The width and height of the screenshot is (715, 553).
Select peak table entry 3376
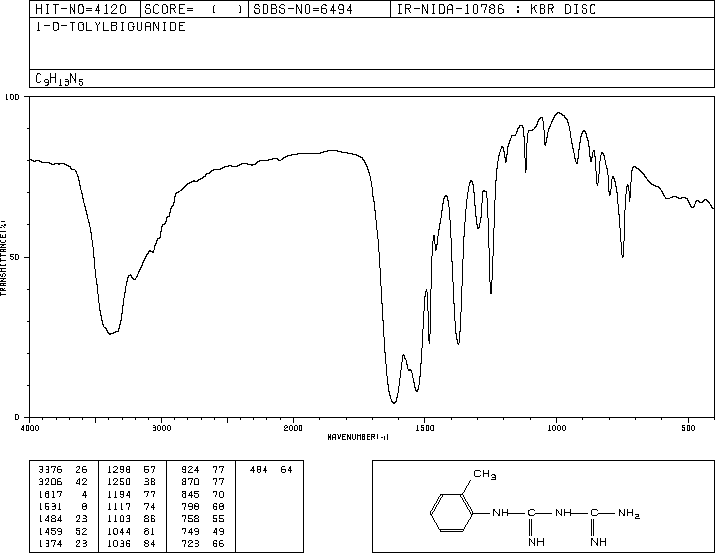point(63,470)
